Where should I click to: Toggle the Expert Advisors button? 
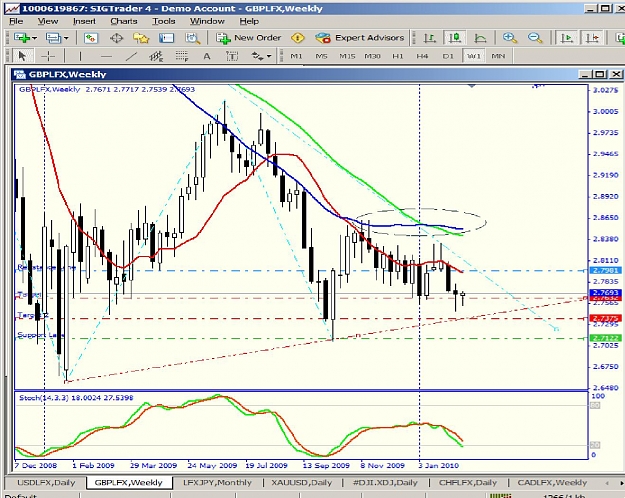360,38
